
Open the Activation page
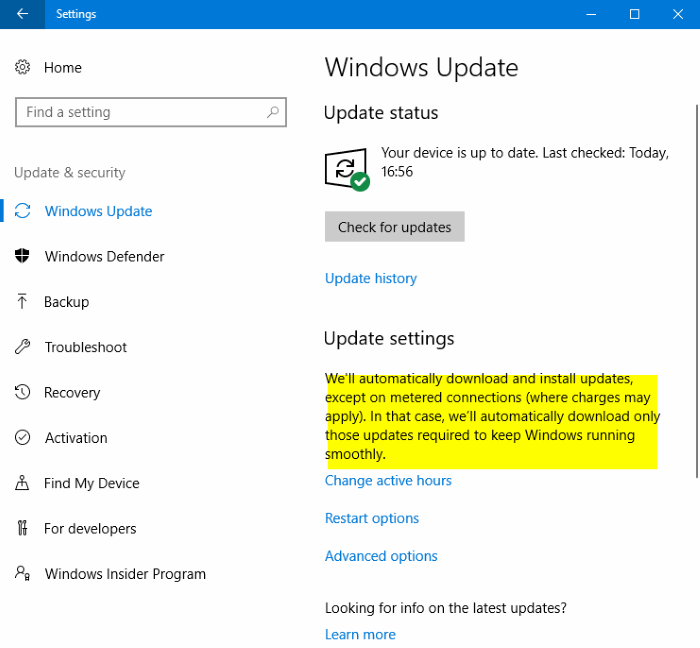(76, 438)
